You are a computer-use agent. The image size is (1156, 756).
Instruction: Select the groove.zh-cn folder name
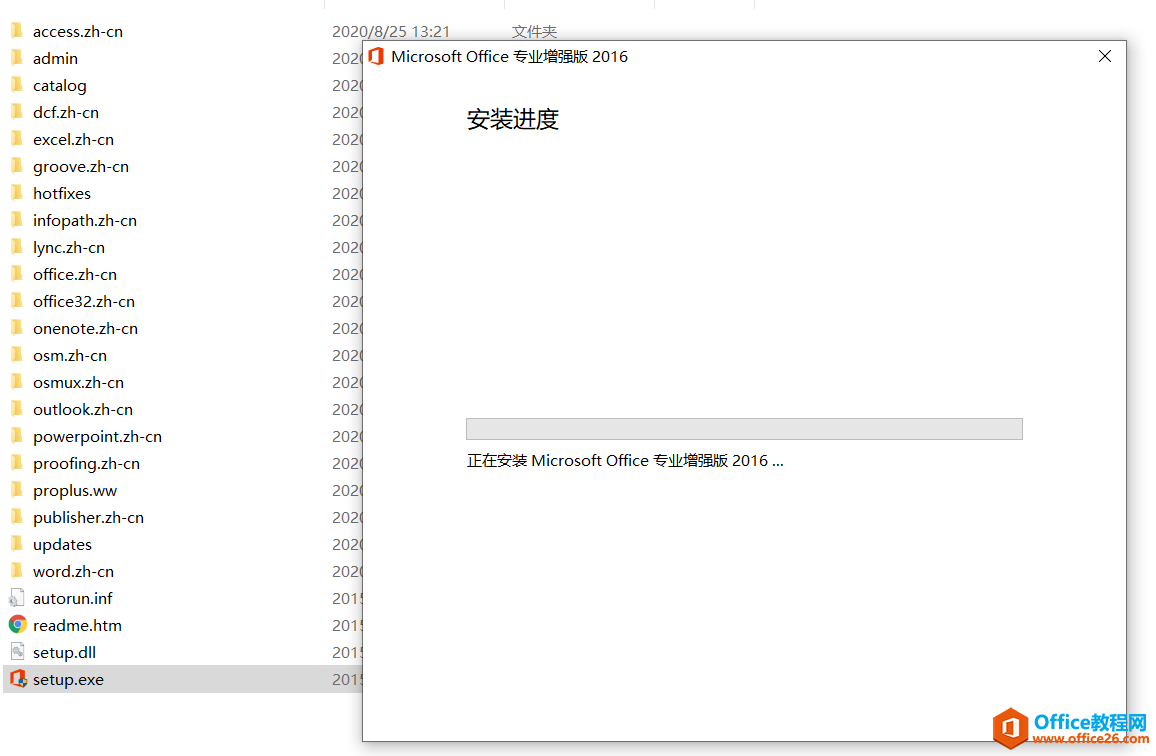click(x=81, y=167)
